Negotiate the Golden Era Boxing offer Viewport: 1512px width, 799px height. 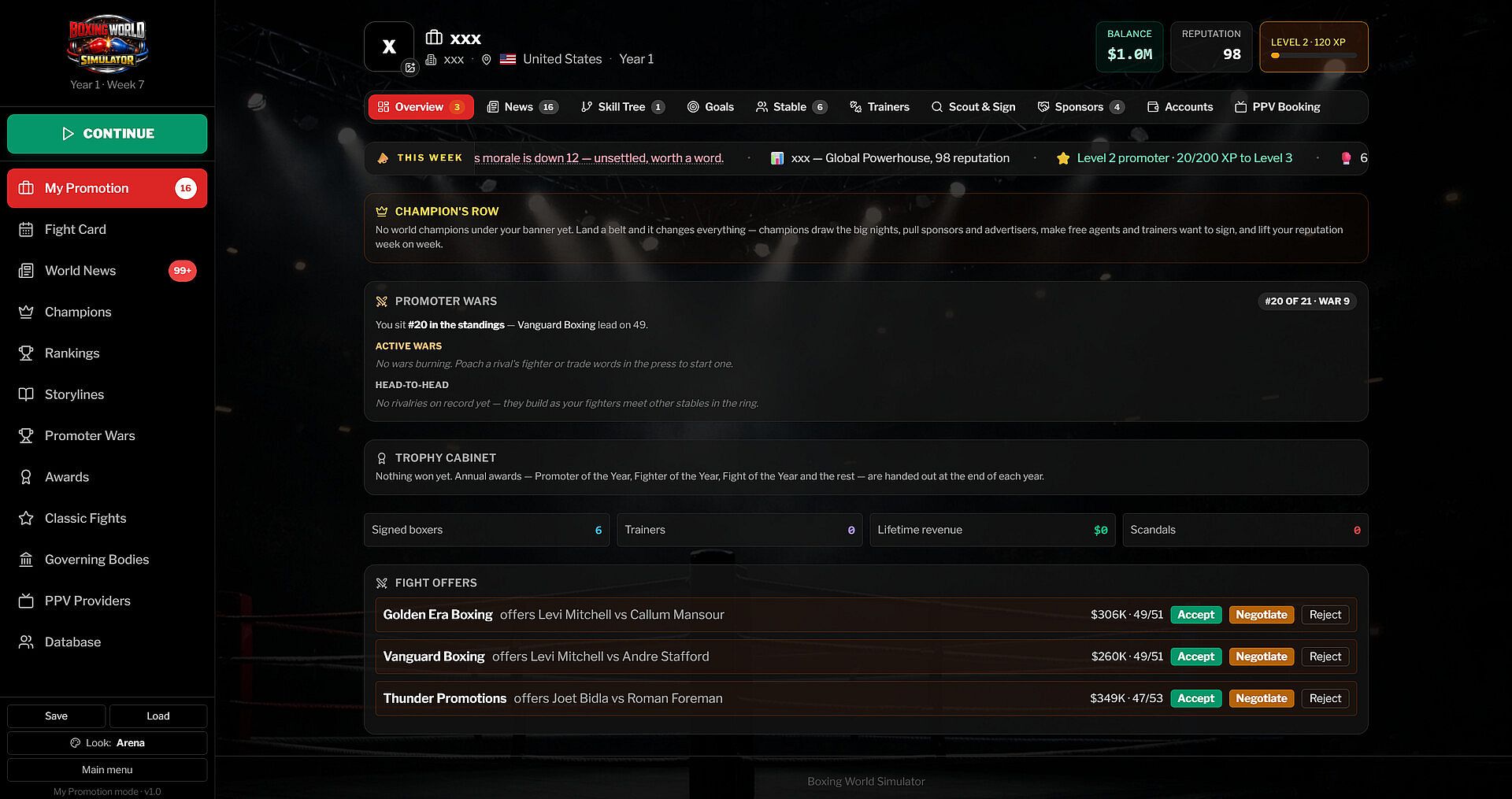(1262, 615)
